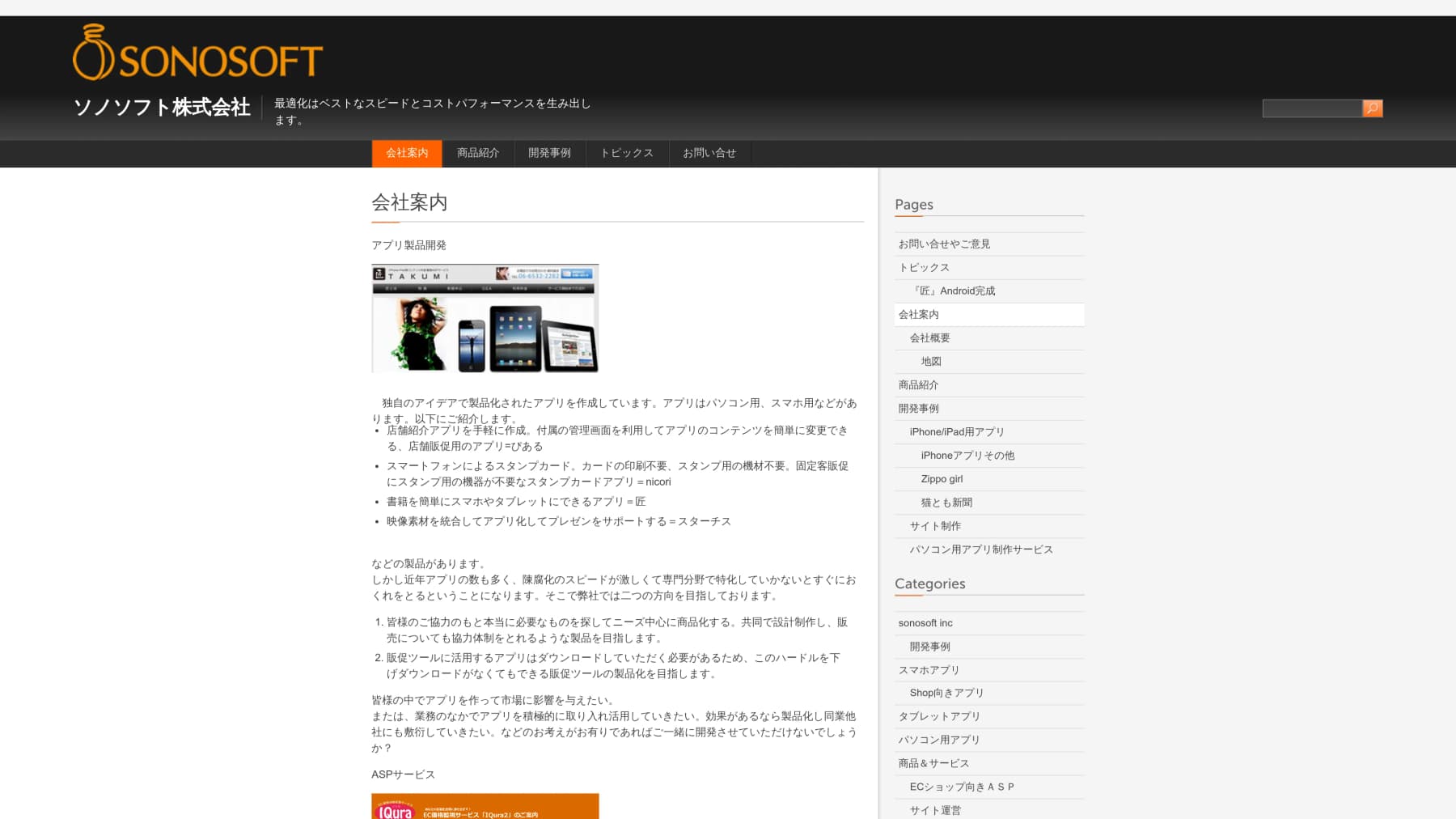1456x819 pixels.
Task: Click the TAKUMI app devices thumbnail
Action: click(485, 318)
